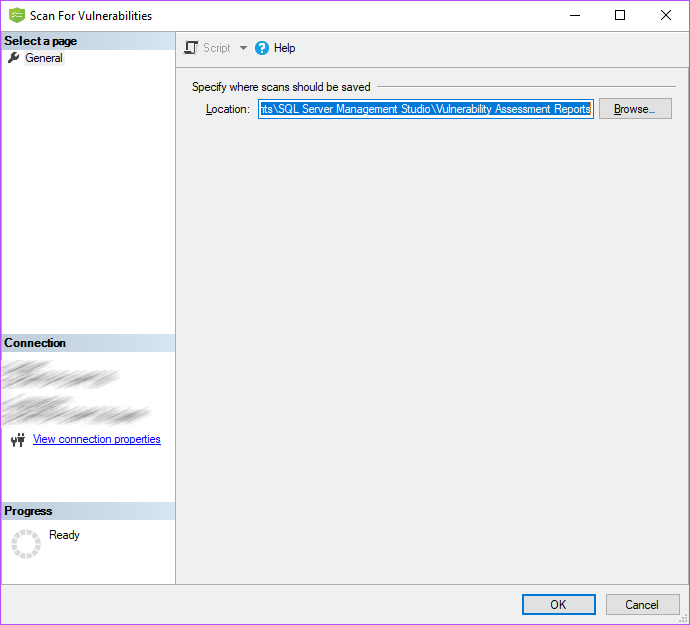The image size is (690, 625).
Task: Maximize the Scan For Vulnerabilities window
Action: click(620, 15)
